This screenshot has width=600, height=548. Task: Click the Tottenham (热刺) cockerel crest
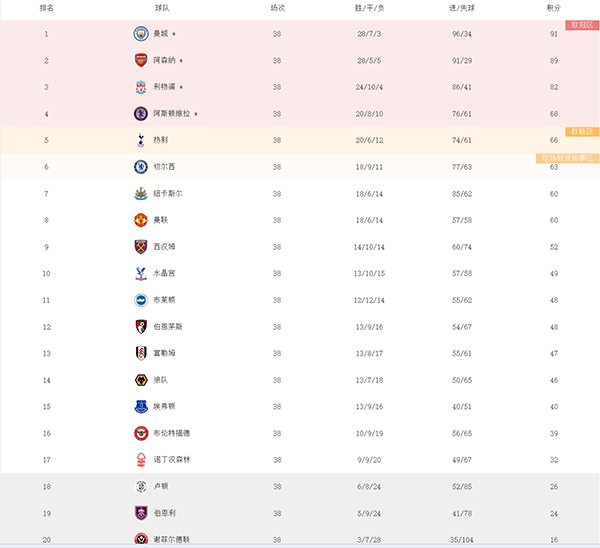point(140,140)
